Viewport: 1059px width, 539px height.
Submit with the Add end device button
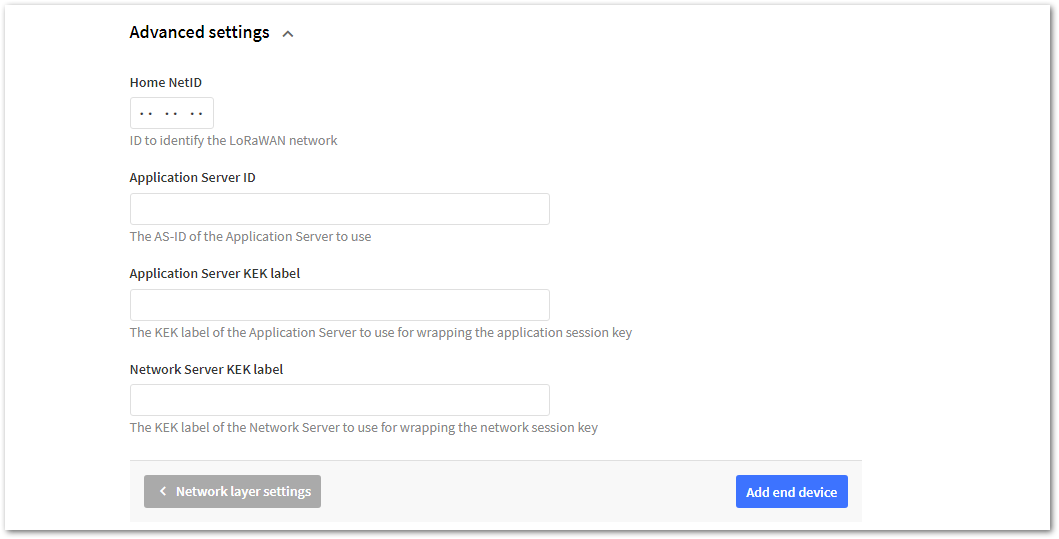[x=792, y=492]
